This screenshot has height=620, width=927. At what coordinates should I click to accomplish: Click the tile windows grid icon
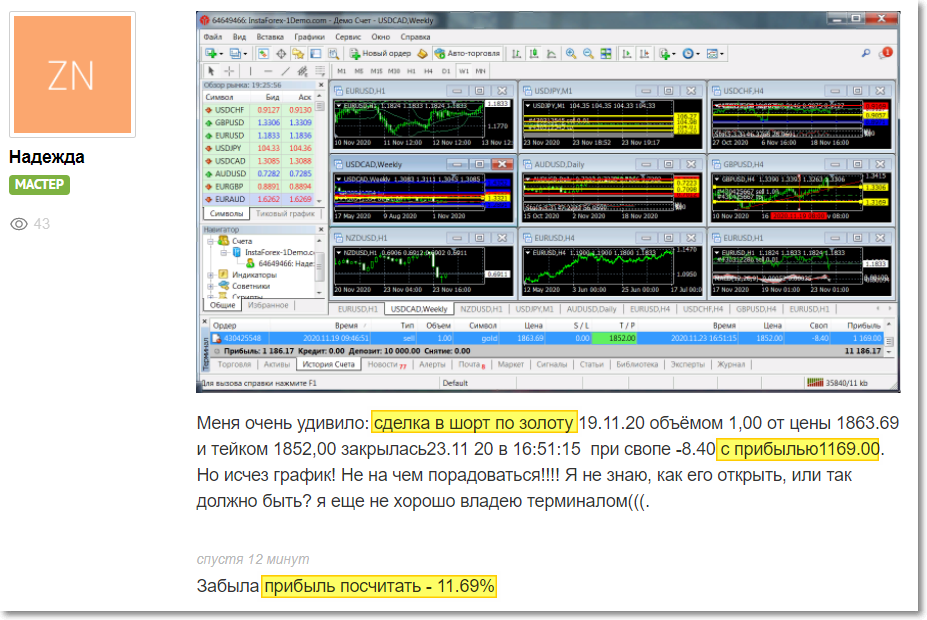tap(606, 54)
